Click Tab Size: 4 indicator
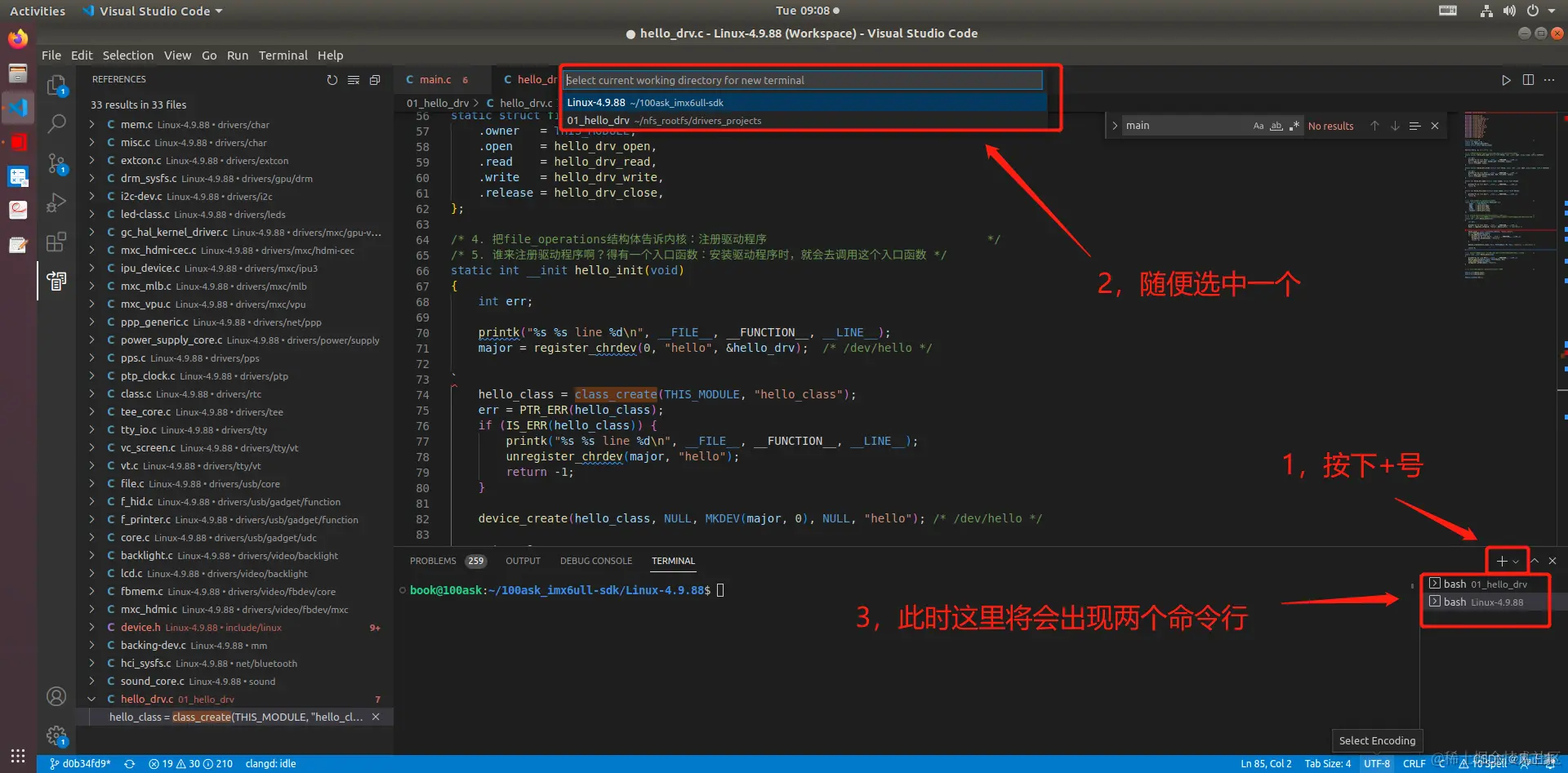The width and height of the screenshot is (1568, 773). point(1328,764)
